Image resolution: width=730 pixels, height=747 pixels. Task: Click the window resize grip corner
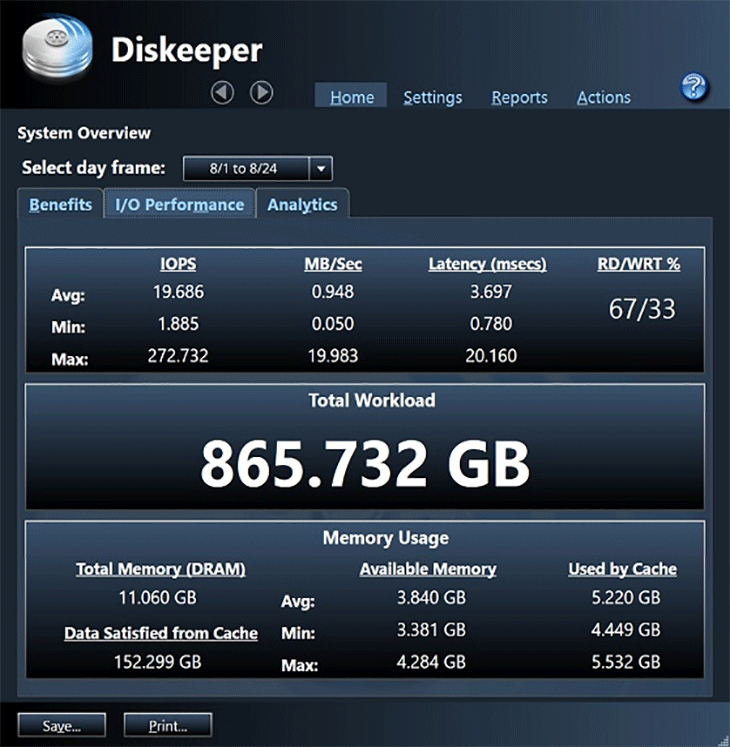(x=723, y=741)
